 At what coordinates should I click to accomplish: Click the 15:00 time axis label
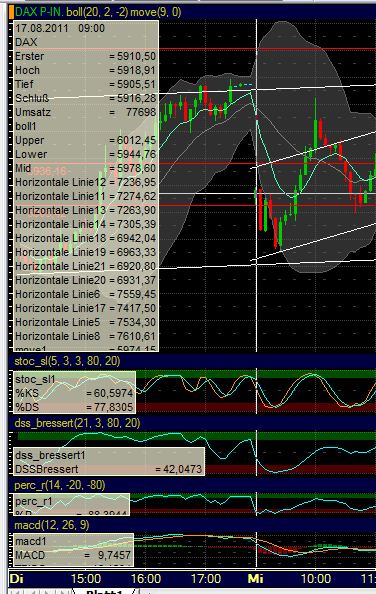(x=86, y=579)
